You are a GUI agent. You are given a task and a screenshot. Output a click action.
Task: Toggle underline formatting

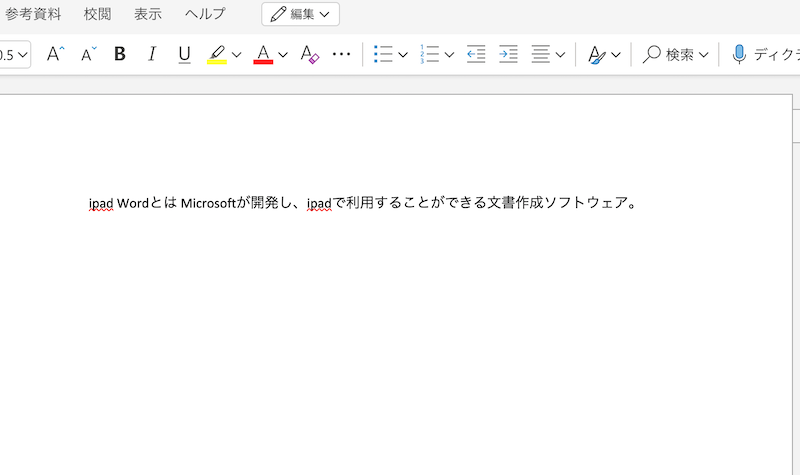[184, 54]
